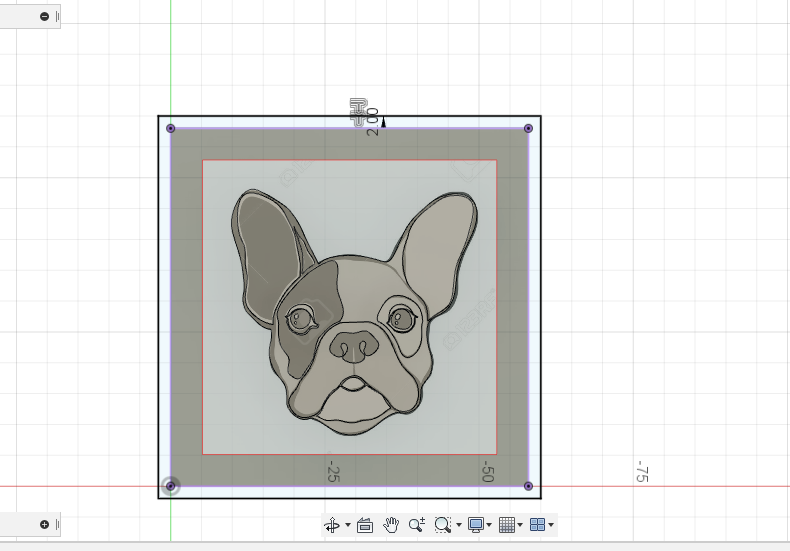Viewport: 790px width, 551px height.
Task: Open Display Settings monitor icon
Action: point(476,525)
